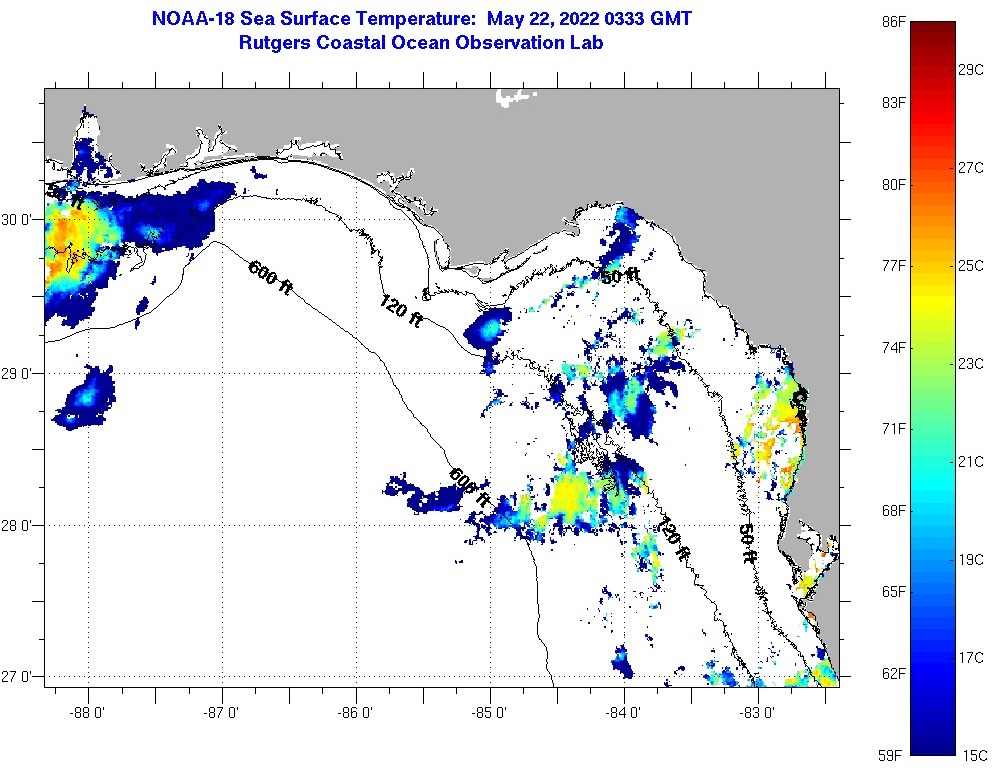The width and height of the screenshot is (992, 770).
Task: Click the 600 ft contour label near -87 longitude
Action: tap(269, 277)
